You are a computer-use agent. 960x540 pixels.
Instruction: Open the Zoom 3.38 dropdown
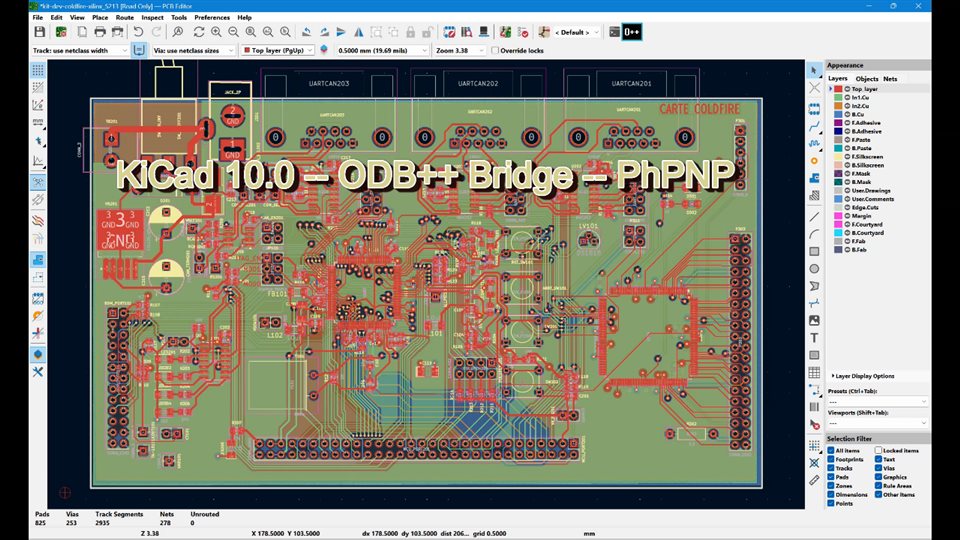[459, 50]
